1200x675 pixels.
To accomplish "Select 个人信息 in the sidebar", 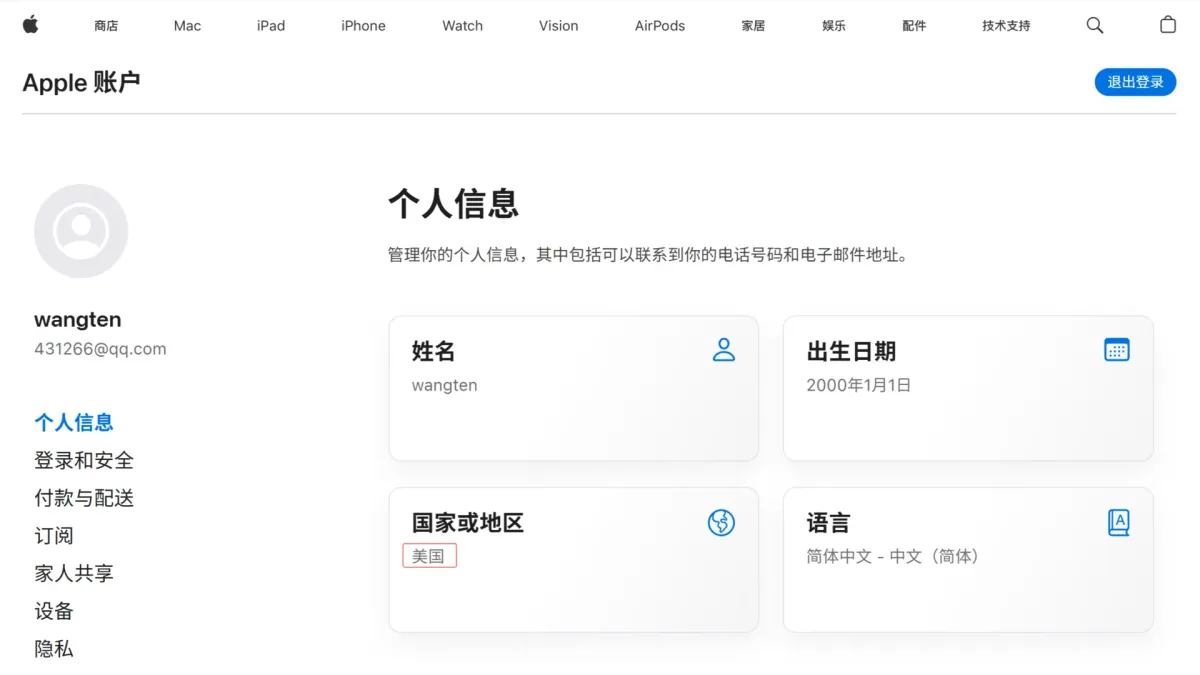I will 74,422.
